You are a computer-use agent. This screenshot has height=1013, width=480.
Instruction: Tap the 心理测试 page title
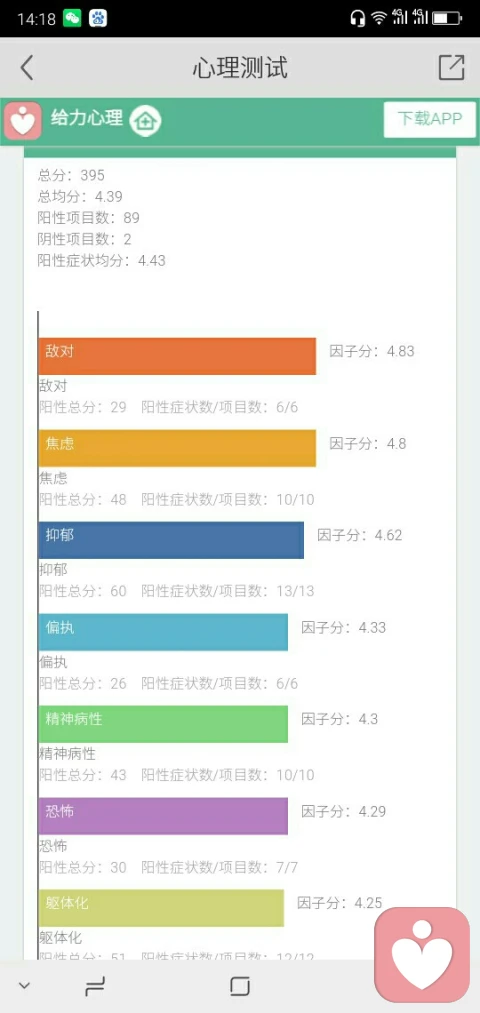click(240, 68)
